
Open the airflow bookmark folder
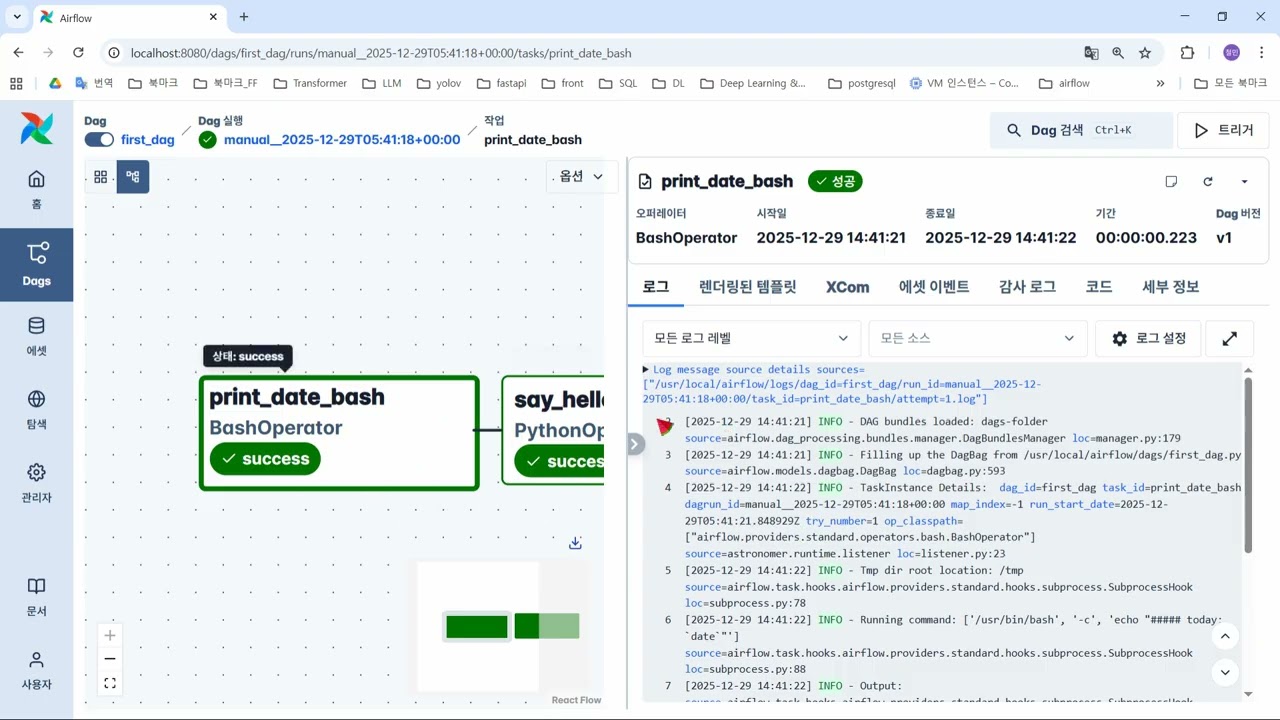click(x=1064, y=83)
